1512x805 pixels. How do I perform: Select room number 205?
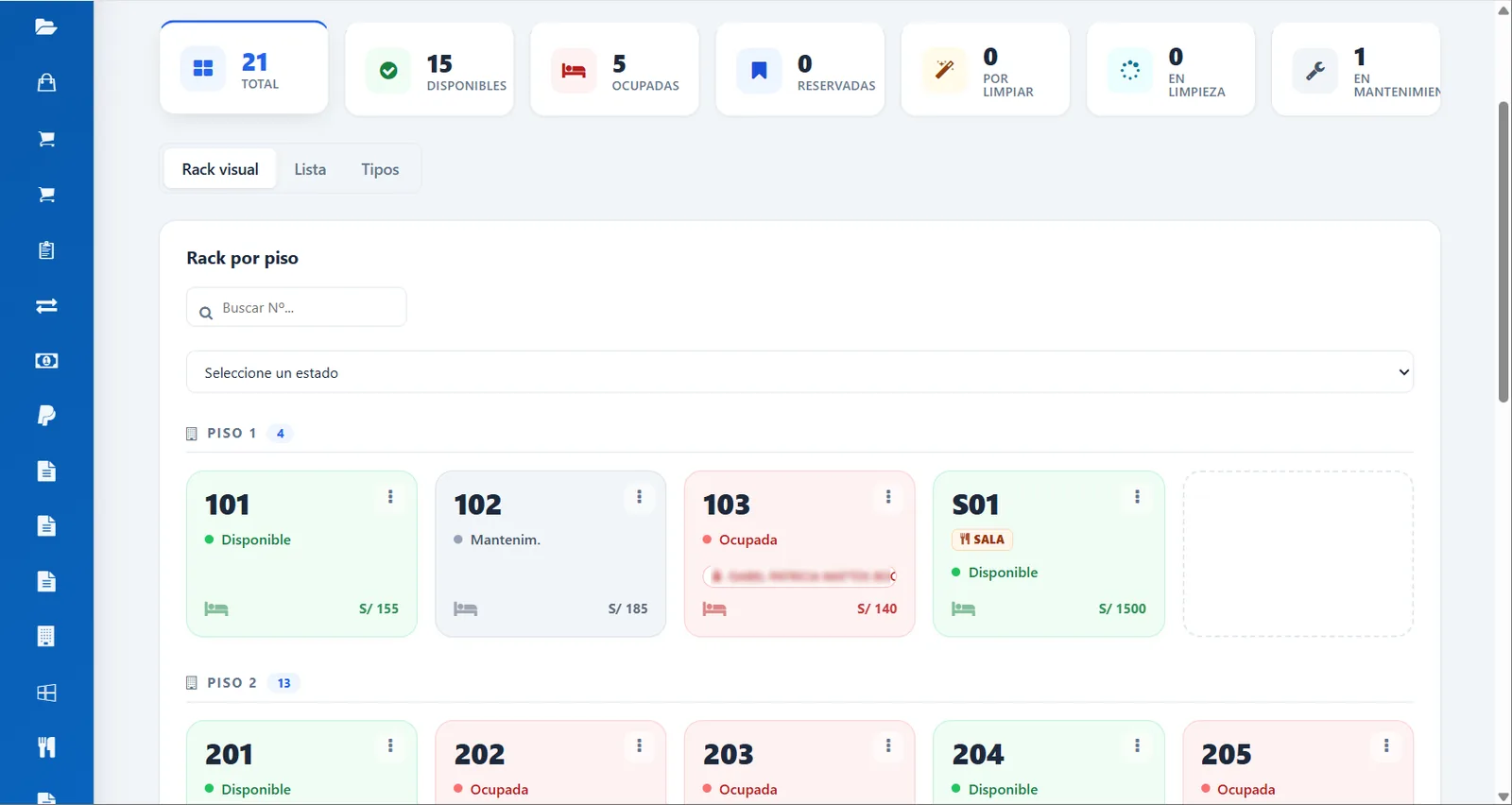click(1227, 754)
